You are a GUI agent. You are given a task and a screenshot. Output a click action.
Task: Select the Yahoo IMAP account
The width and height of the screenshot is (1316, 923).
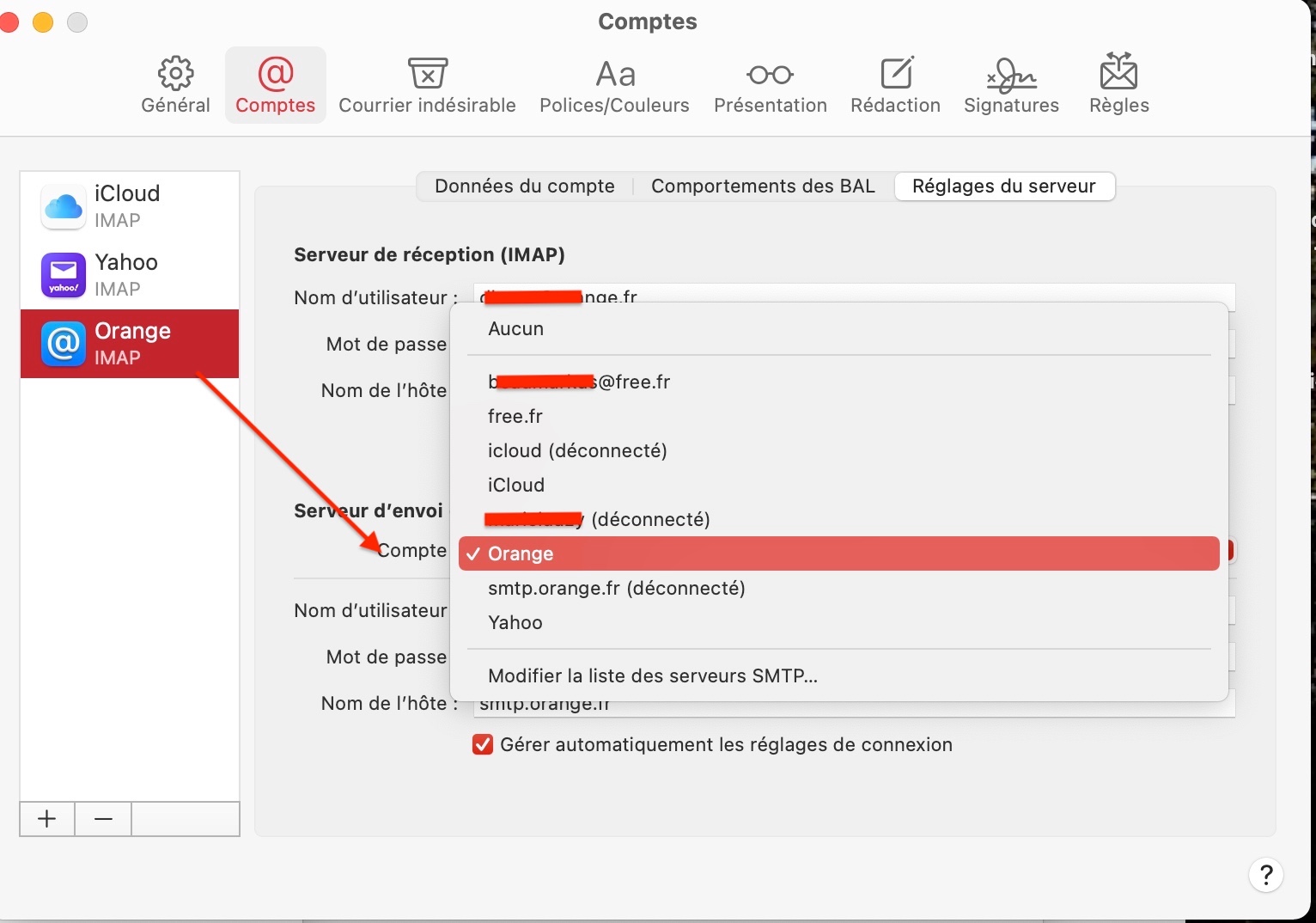coord(130,275)
